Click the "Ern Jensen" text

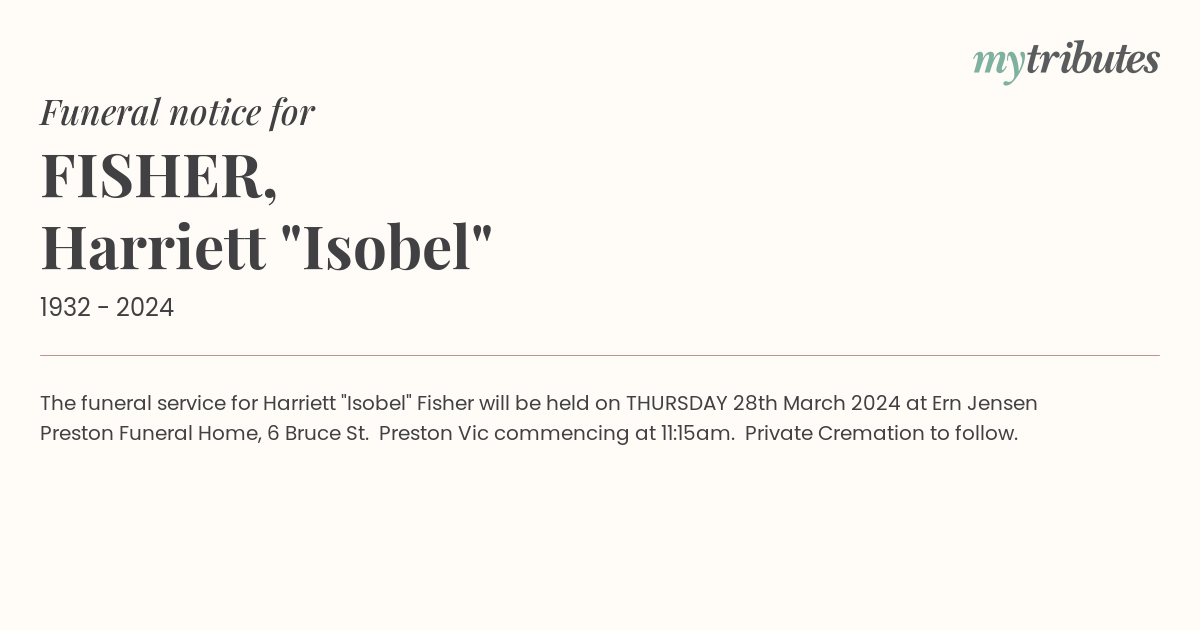coord(985,404)
